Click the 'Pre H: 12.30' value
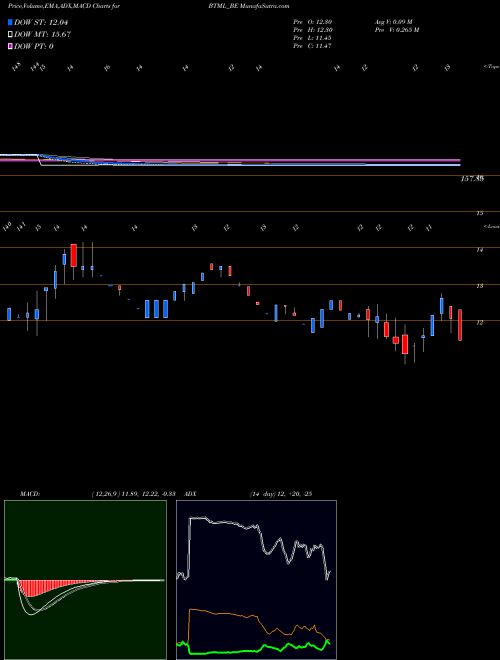500x660 pixels. click(313, 30)
